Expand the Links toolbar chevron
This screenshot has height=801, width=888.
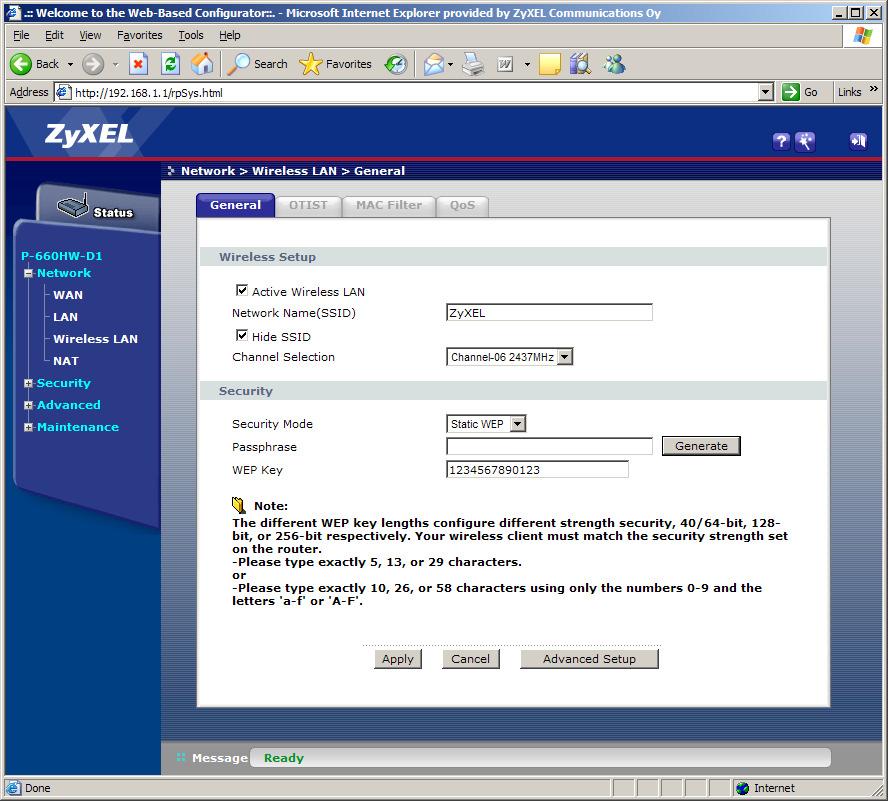pyautogui.click(x=874, y=89)
